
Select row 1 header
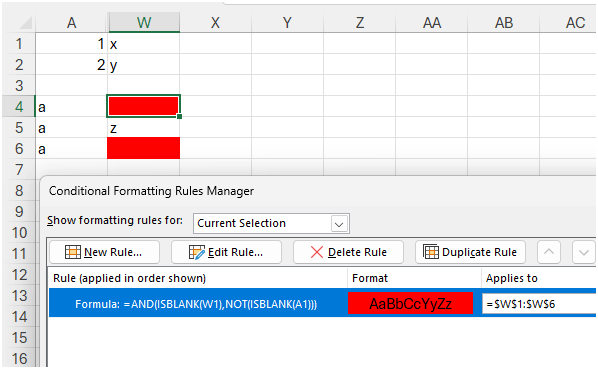point(19,43)
